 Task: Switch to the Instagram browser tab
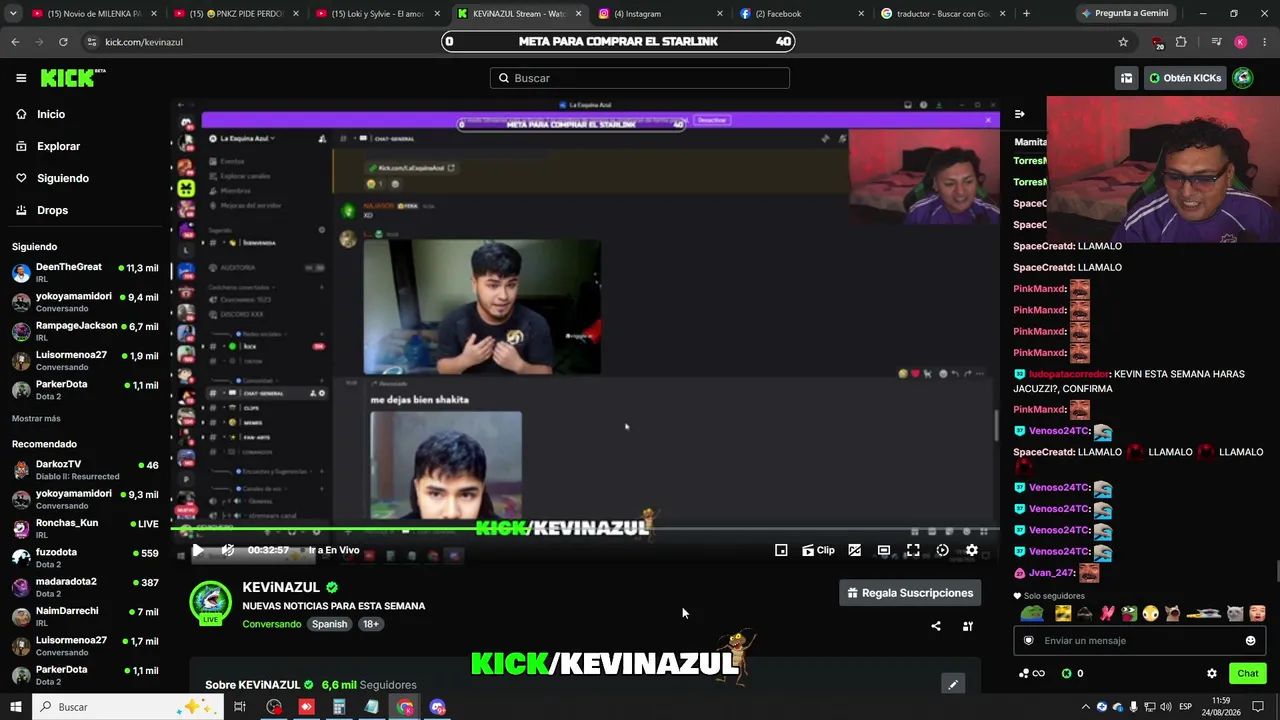click(661, 14)
